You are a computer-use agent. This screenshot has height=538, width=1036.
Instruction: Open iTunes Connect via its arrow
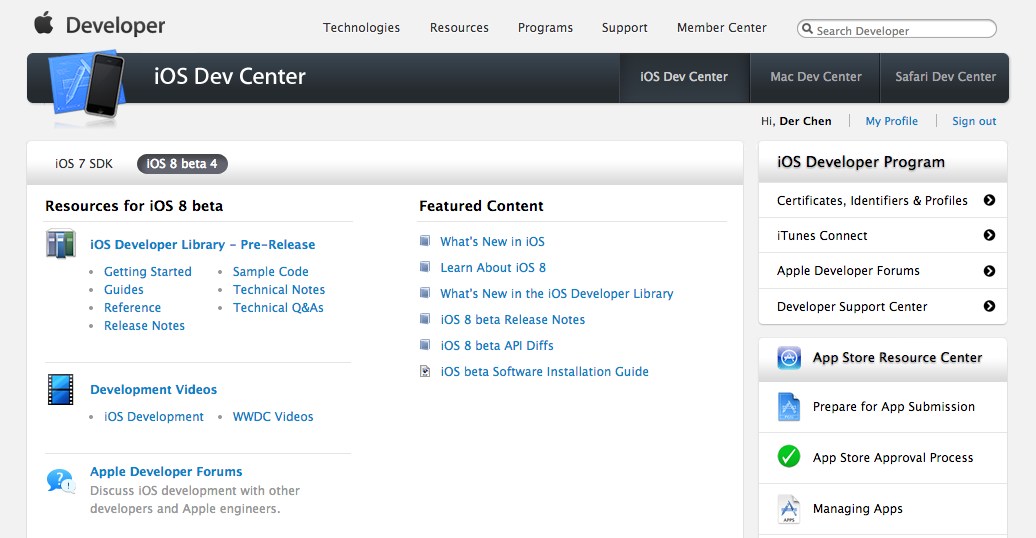pyautogui.click(x=989, y=236)
